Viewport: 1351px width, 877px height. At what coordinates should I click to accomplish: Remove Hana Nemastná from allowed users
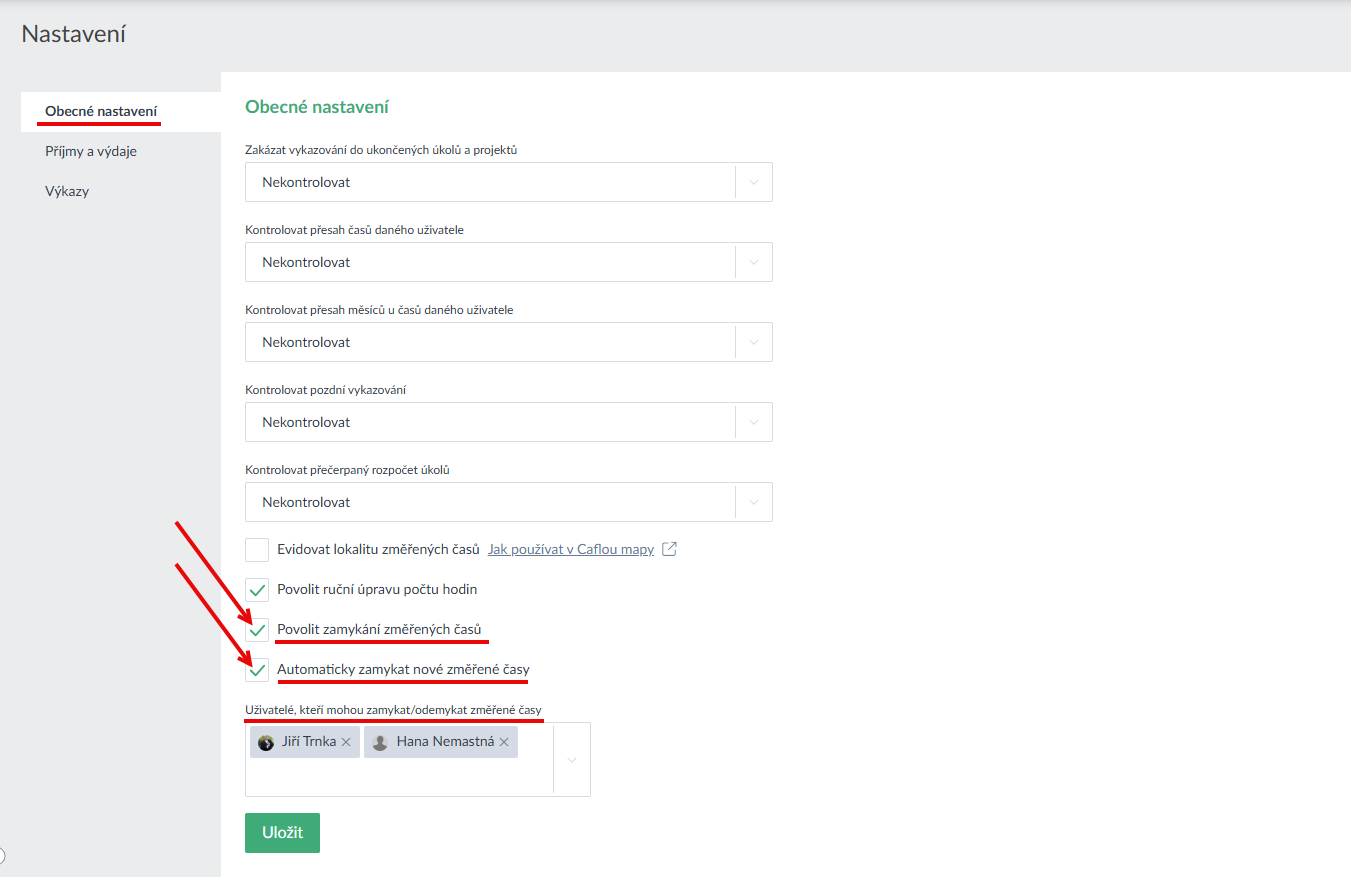pos(504,742)
